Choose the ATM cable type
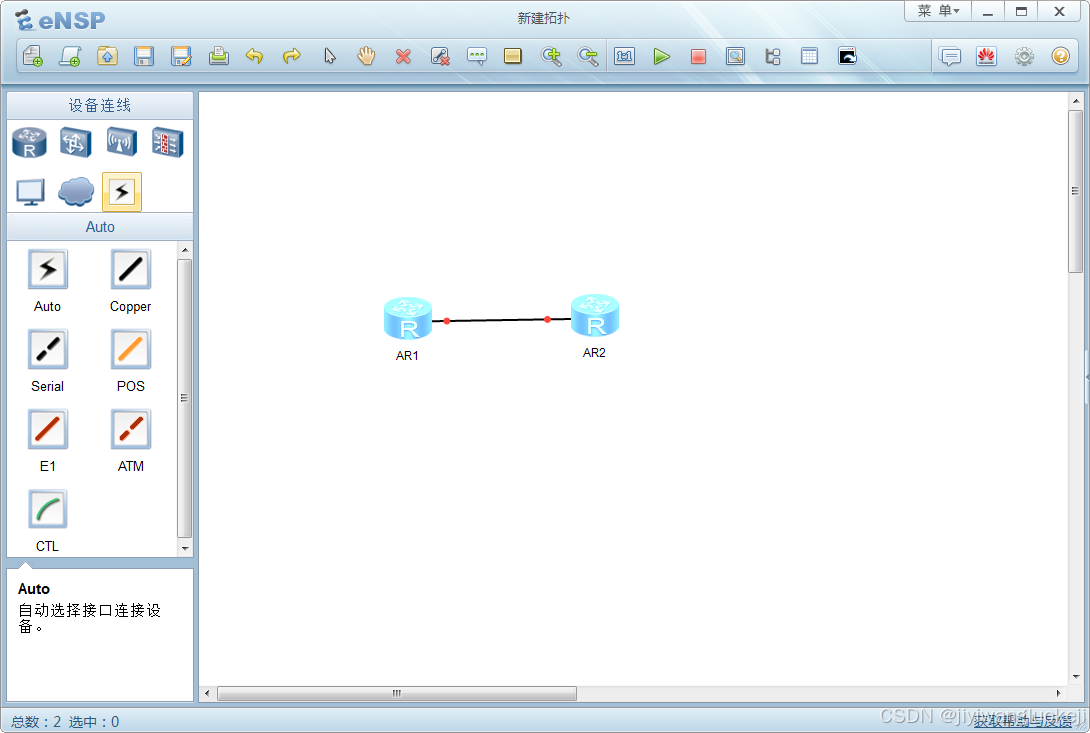1090x733 pixels. (x=131, y=429)
